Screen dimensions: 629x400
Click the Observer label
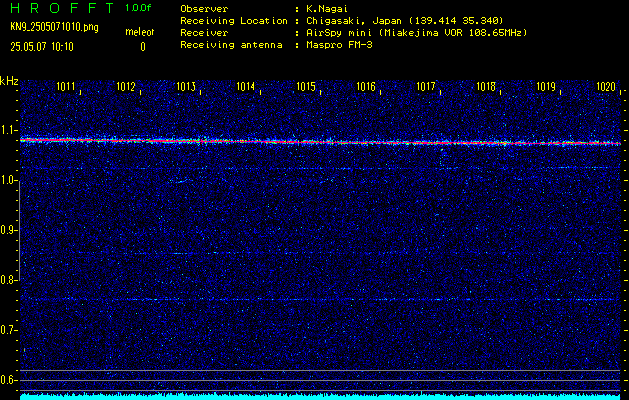pyautogui.click(x=204, y=8)
